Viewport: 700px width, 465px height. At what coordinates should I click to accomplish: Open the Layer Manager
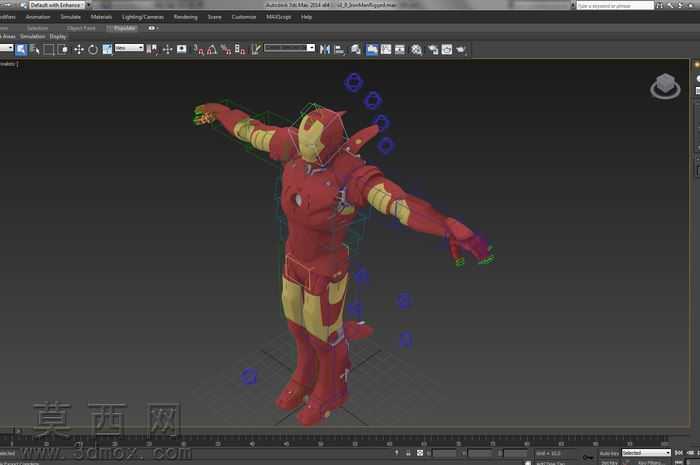355,50
